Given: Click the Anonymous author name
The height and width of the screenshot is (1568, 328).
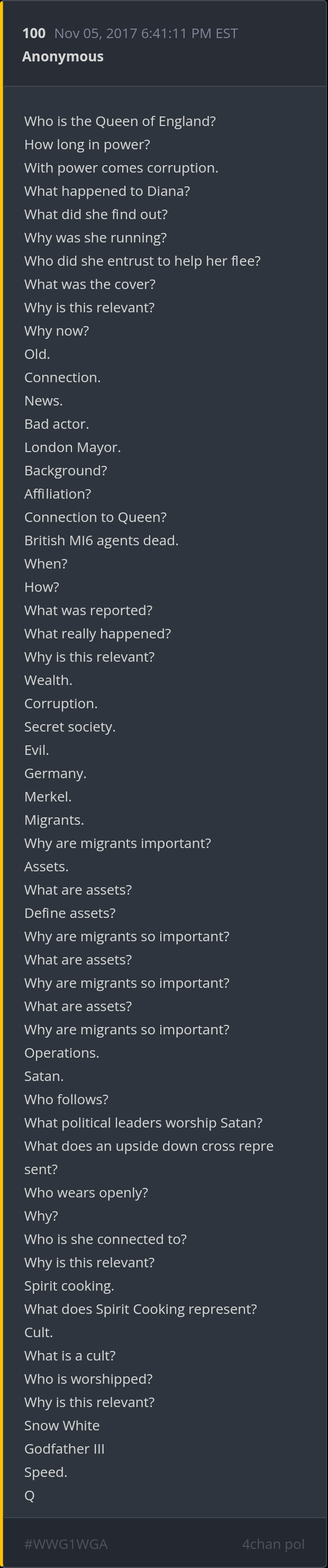Looking at the screenshot, I should (62, 57).
